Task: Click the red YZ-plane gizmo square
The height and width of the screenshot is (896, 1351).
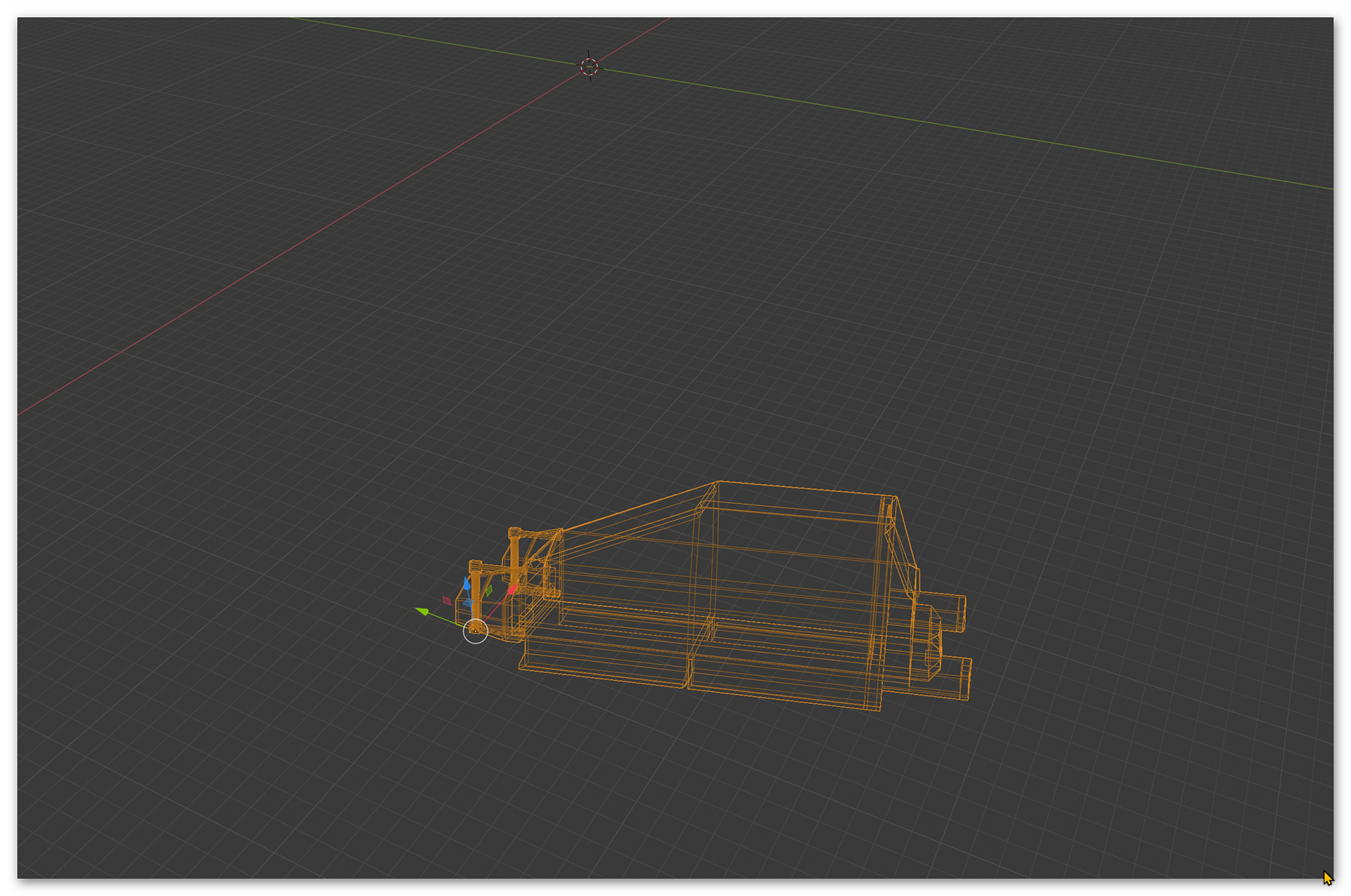Action: coord(447,601)
